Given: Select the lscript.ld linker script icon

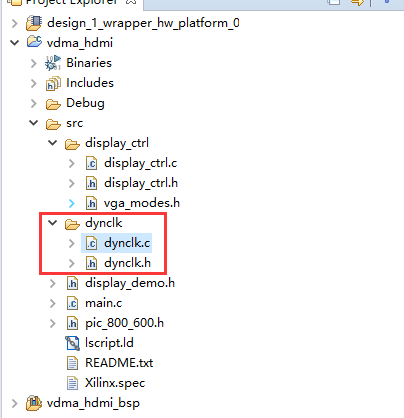Looking at the screenshot, I should click(x=72, y=343).
